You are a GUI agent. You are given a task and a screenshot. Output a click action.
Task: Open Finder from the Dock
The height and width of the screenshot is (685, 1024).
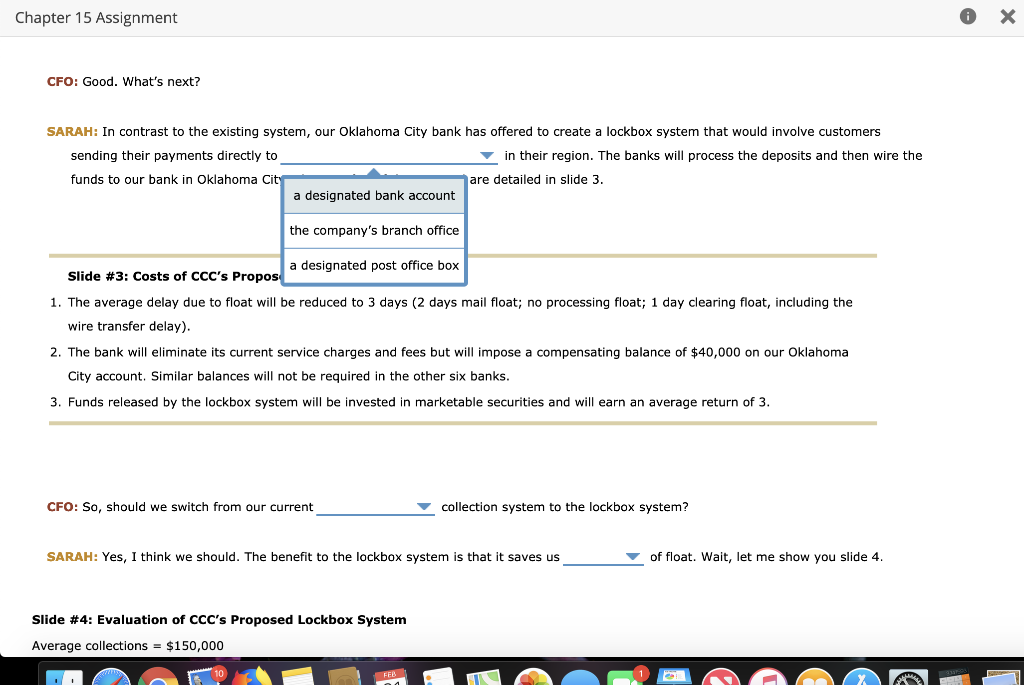63,677
